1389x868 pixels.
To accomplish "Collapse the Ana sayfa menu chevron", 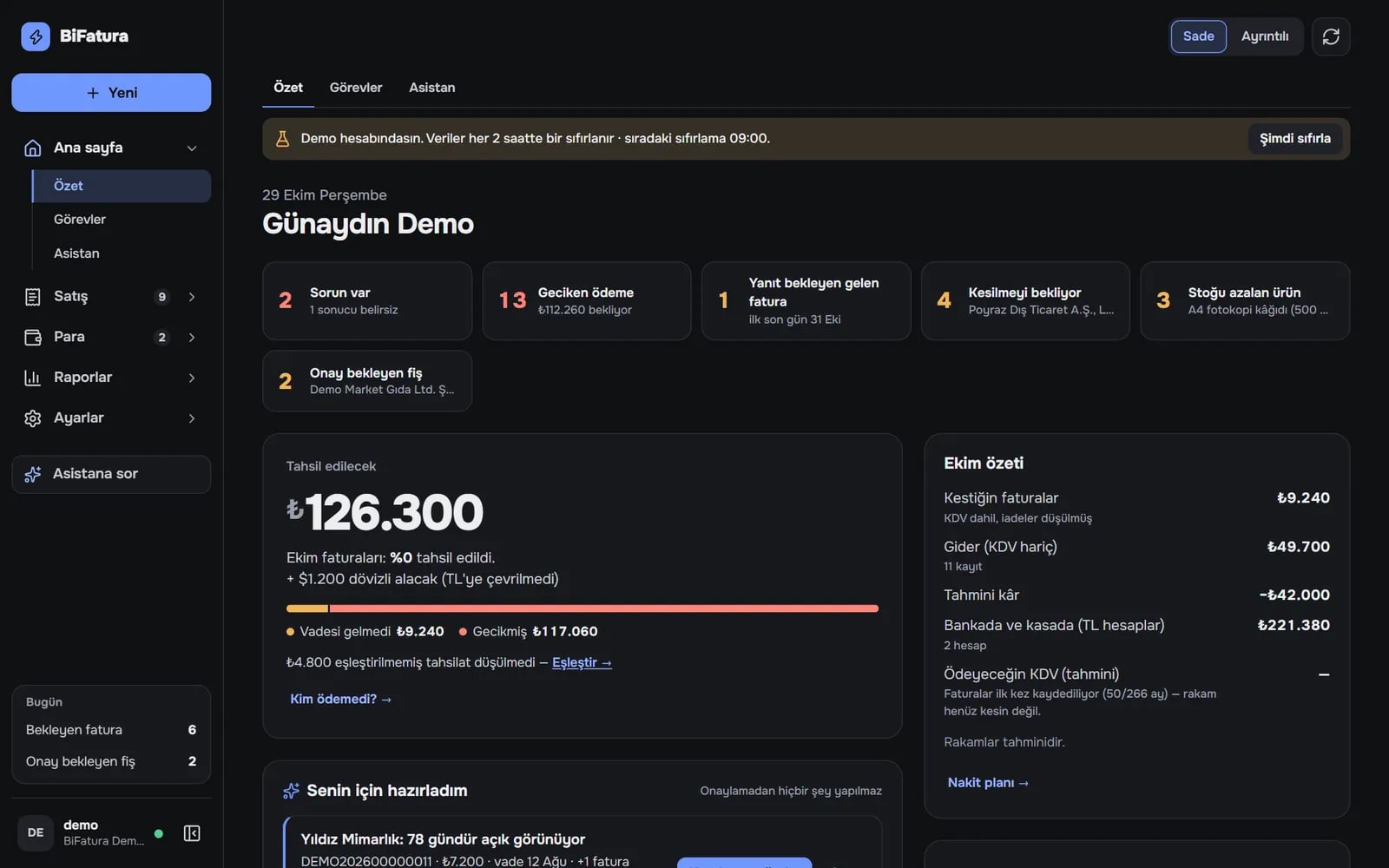I will (192, 148).
